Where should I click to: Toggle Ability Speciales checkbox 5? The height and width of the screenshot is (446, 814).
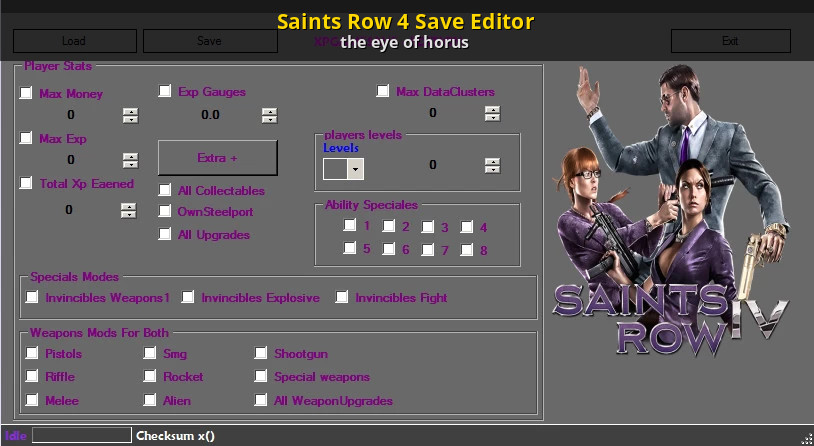[x=350, y=249]
